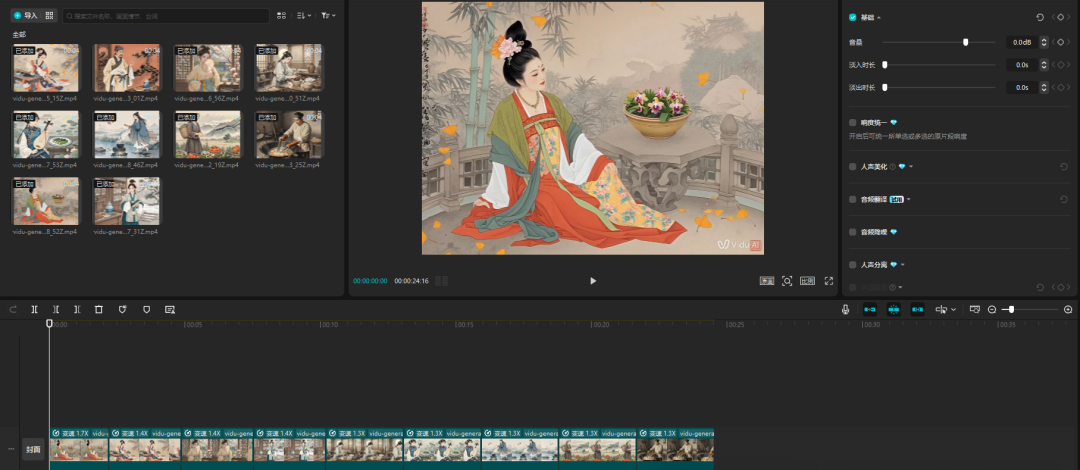The image size is (1080, 470).
Task: Reset the 基础 section settings
Action: click(x=1040, y=17)
